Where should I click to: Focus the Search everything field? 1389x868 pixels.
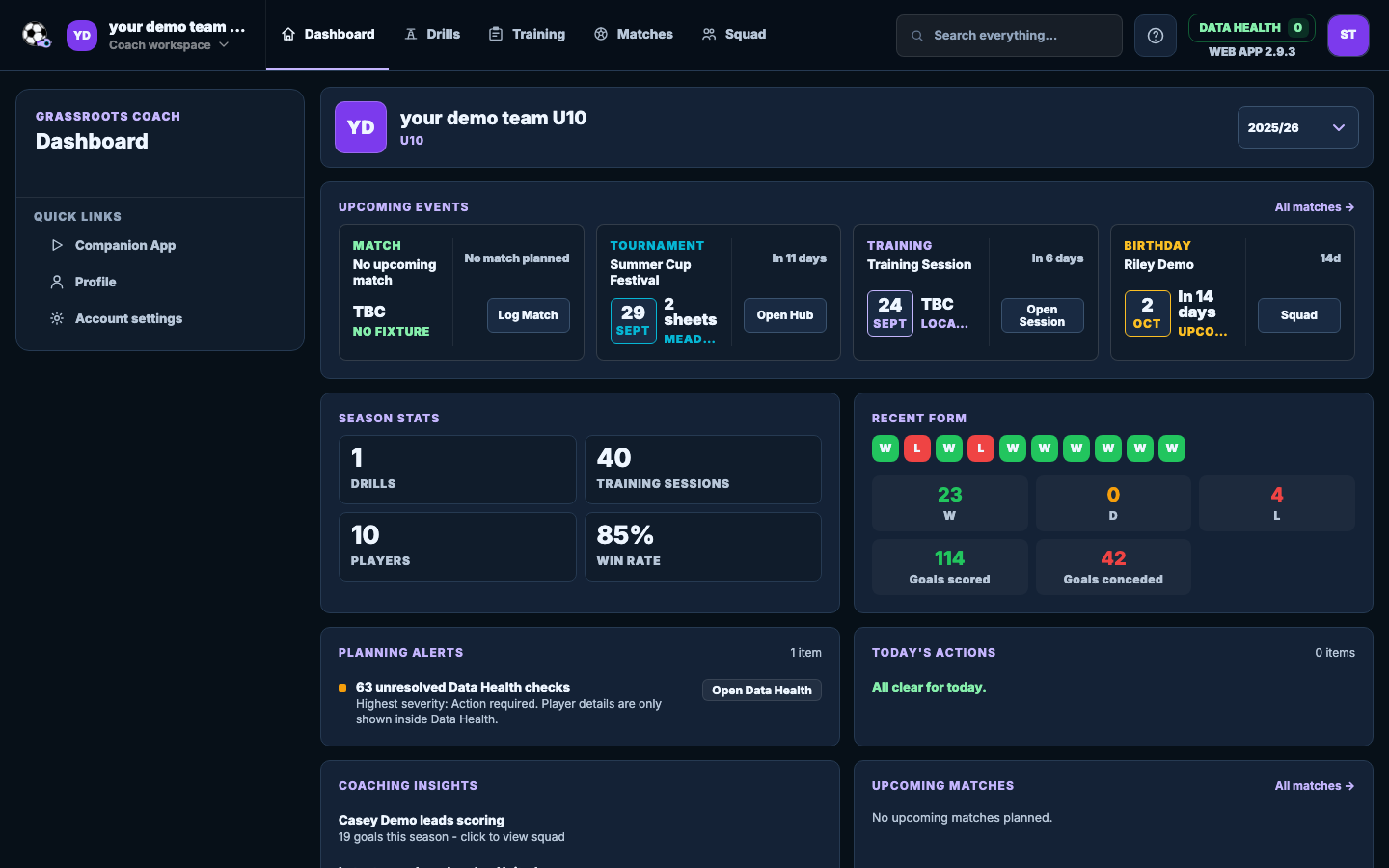[1009, 36]
